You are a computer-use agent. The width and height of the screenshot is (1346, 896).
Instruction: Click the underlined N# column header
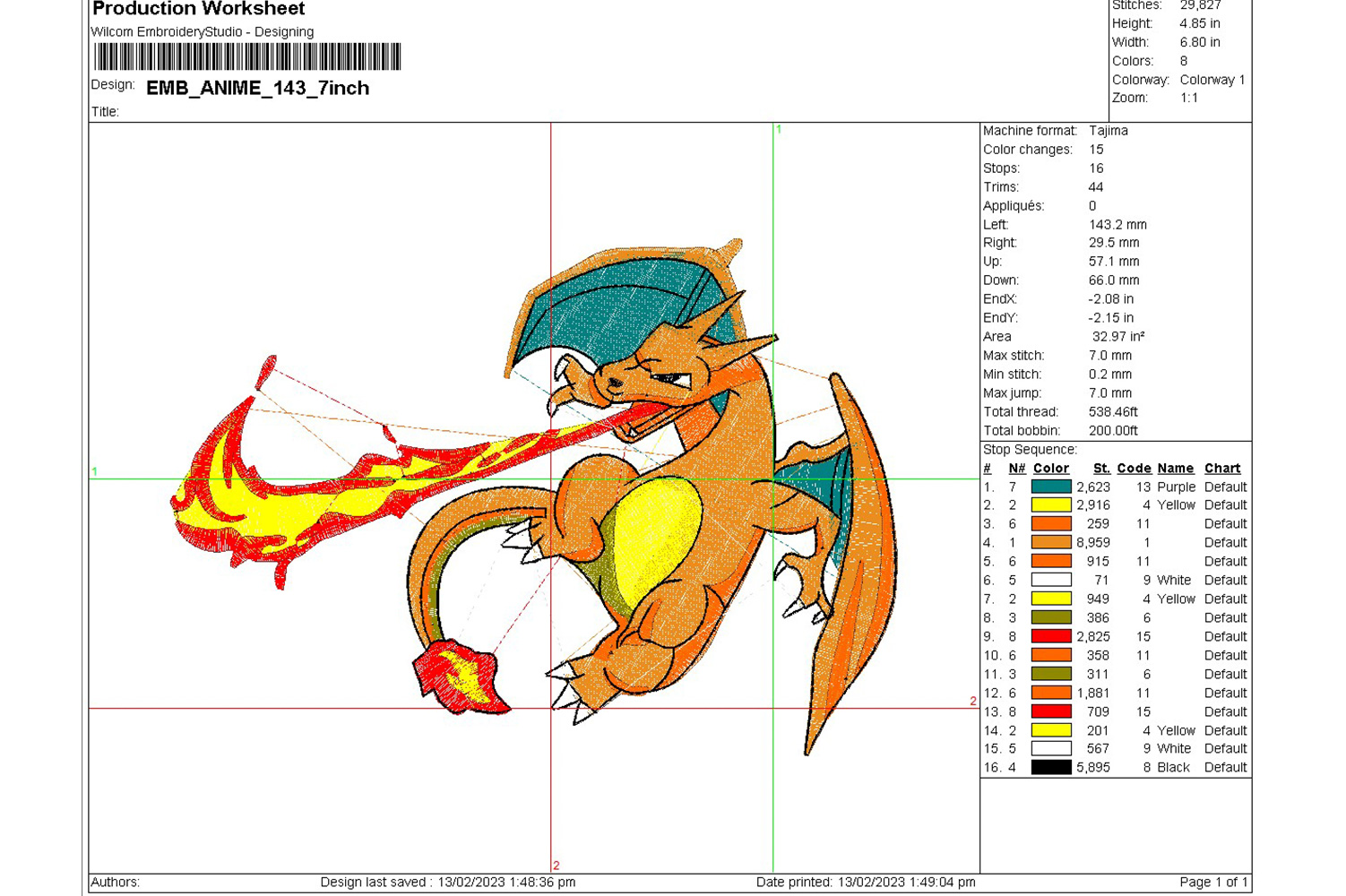coord(1016,469)
